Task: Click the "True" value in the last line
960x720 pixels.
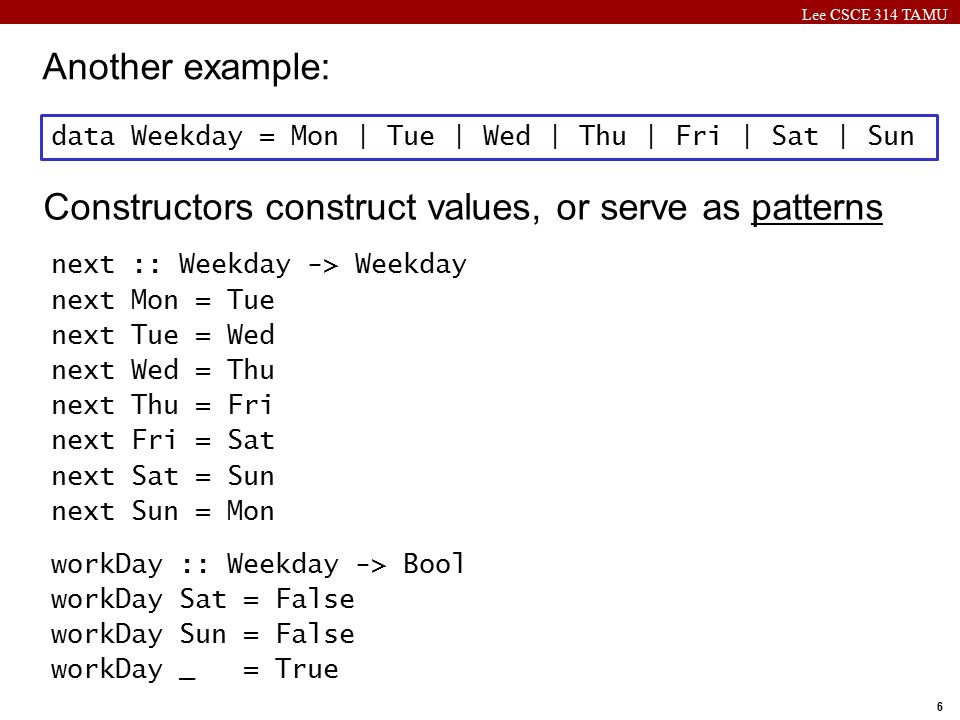Action: coord(307,669)
